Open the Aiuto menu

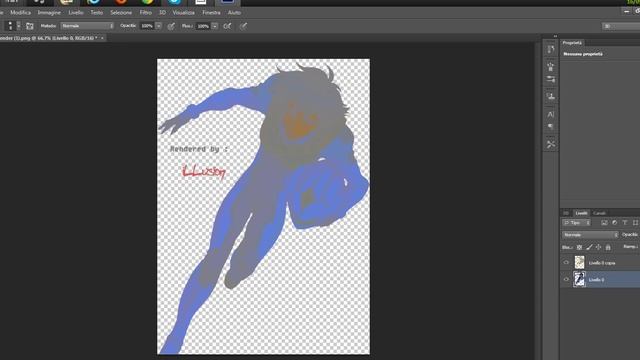click(x=234, y=13)
